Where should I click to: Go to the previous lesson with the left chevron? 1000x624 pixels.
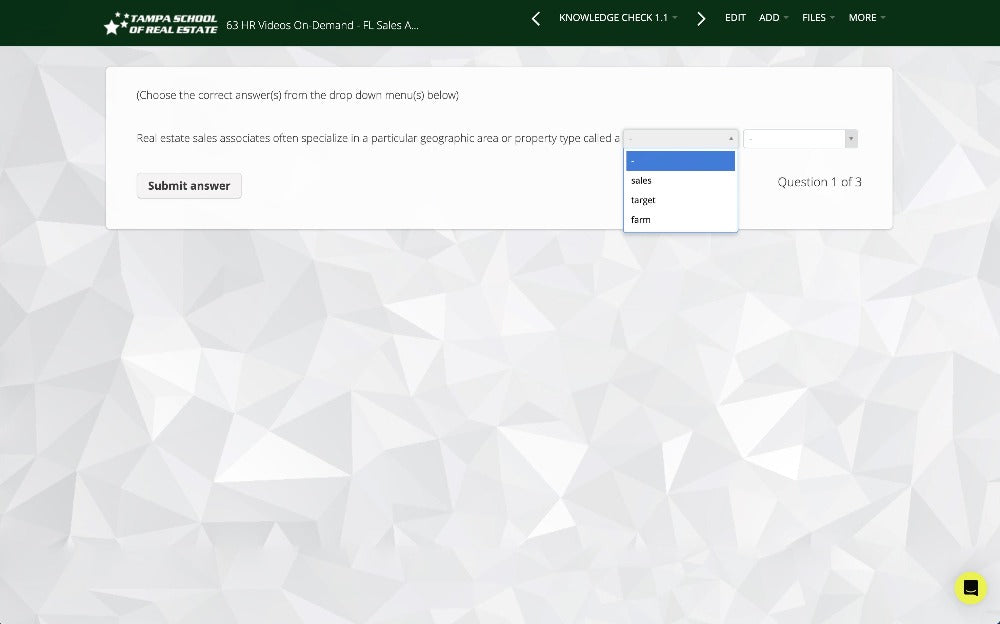coord(536,18)
